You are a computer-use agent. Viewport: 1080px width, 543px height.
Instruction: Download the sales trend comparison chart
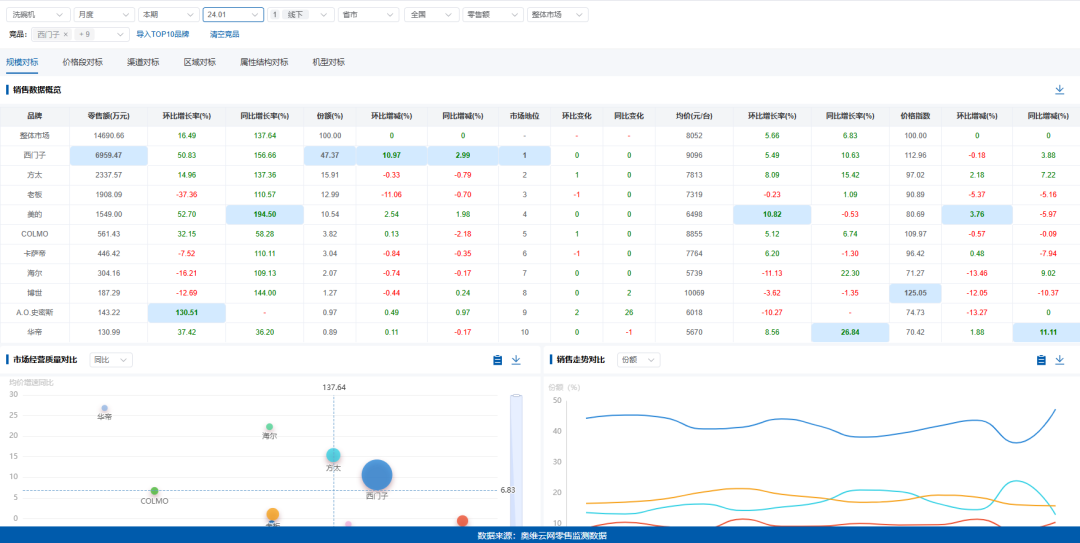pos(1059,360)
